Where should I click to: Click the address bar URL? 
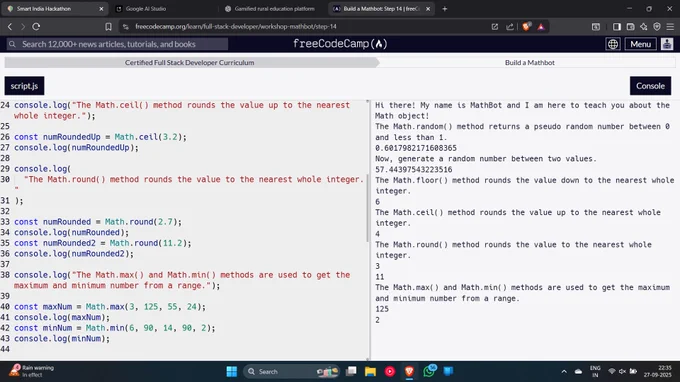click(x=235, y=26)
